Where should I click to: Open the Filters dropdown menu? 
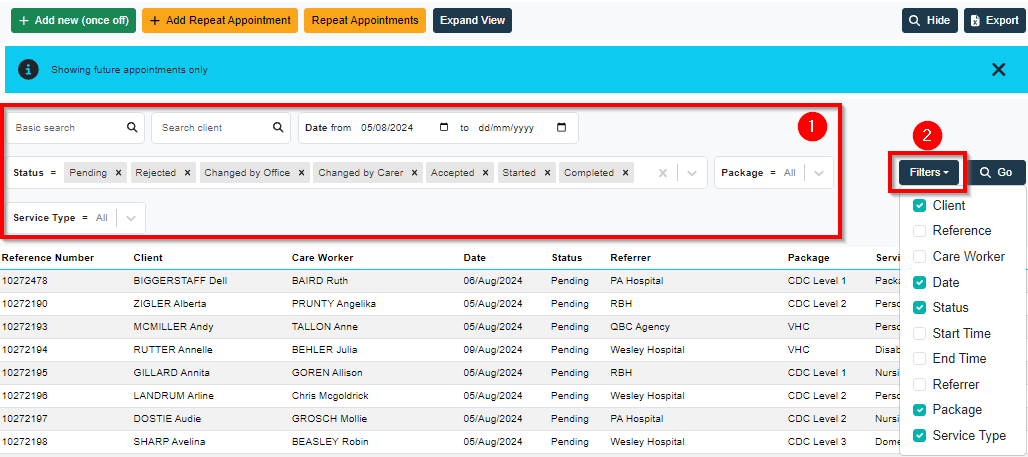(x=929, y=172)
